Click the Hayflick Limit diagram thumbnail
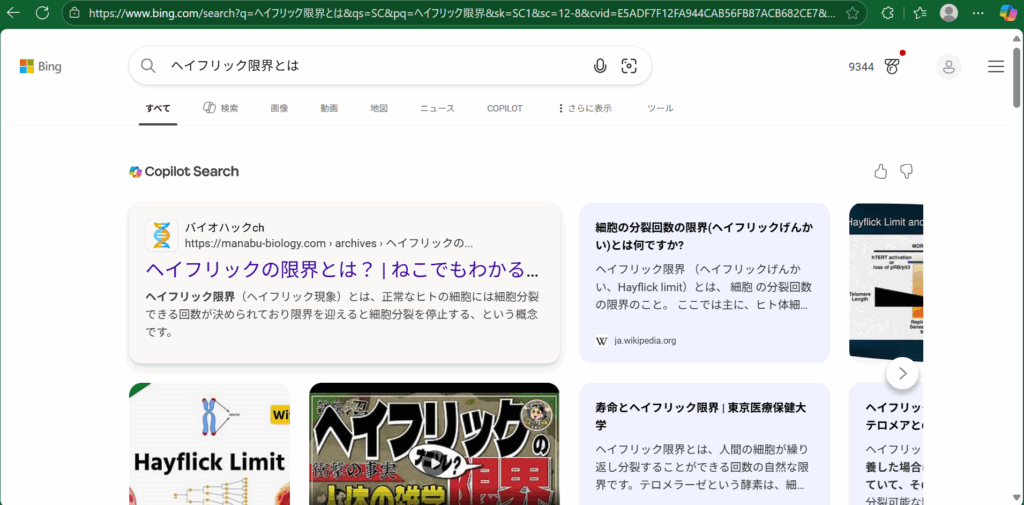Viewport: 1024px width, 505px height. [209, 444]
